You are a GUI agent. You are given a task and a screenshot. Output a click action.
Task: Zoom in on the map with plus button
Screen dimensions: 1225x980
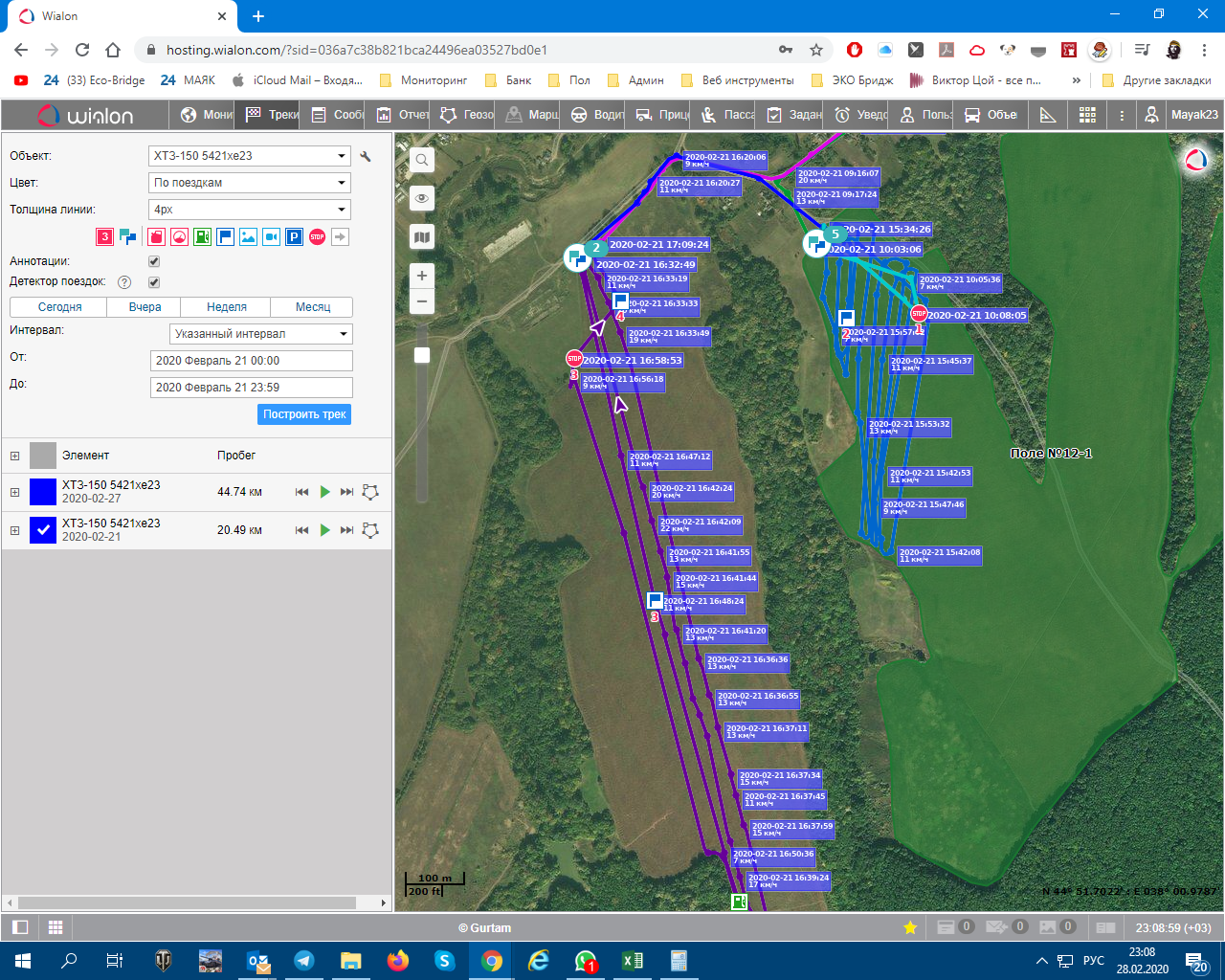pos(421,276)
